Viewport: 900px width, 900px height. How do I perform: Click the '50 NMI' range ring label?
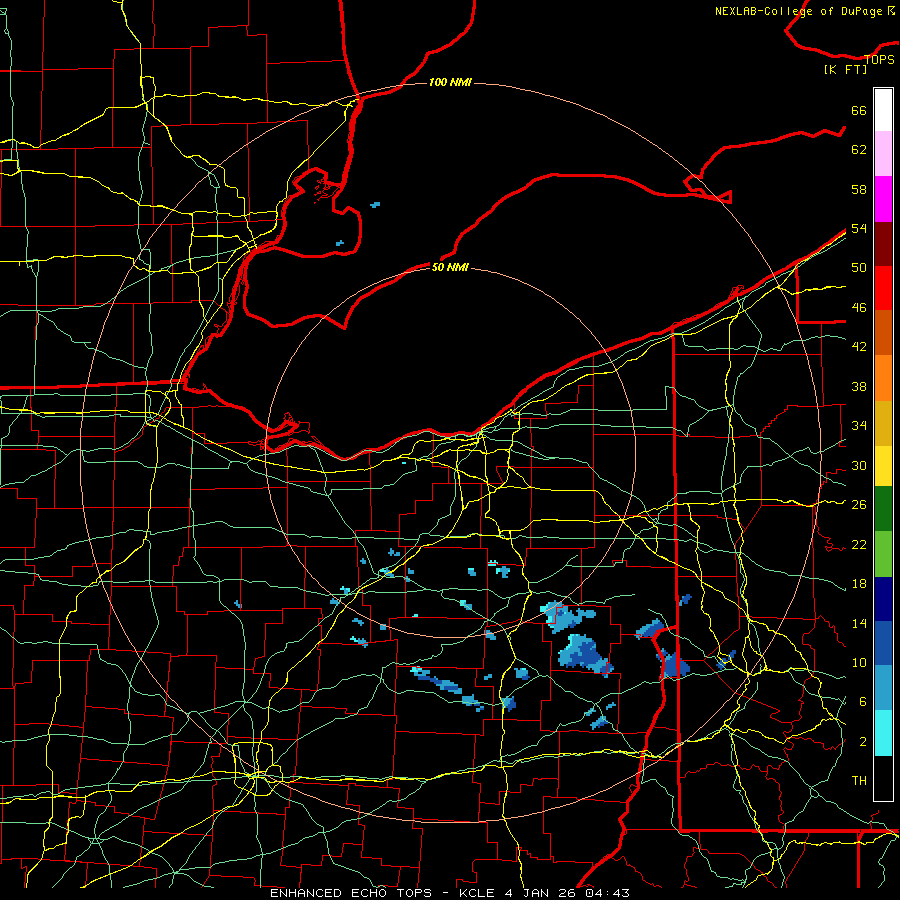click(x=450, y=267)
